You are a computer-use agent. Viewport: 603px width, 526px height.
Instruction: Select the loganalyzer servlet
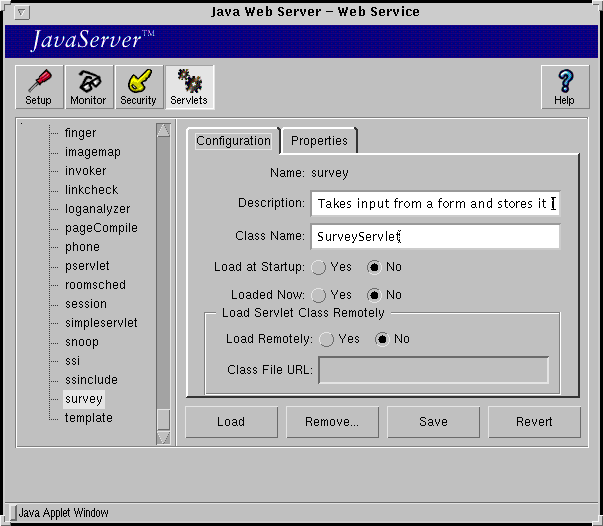coord(97,209)
